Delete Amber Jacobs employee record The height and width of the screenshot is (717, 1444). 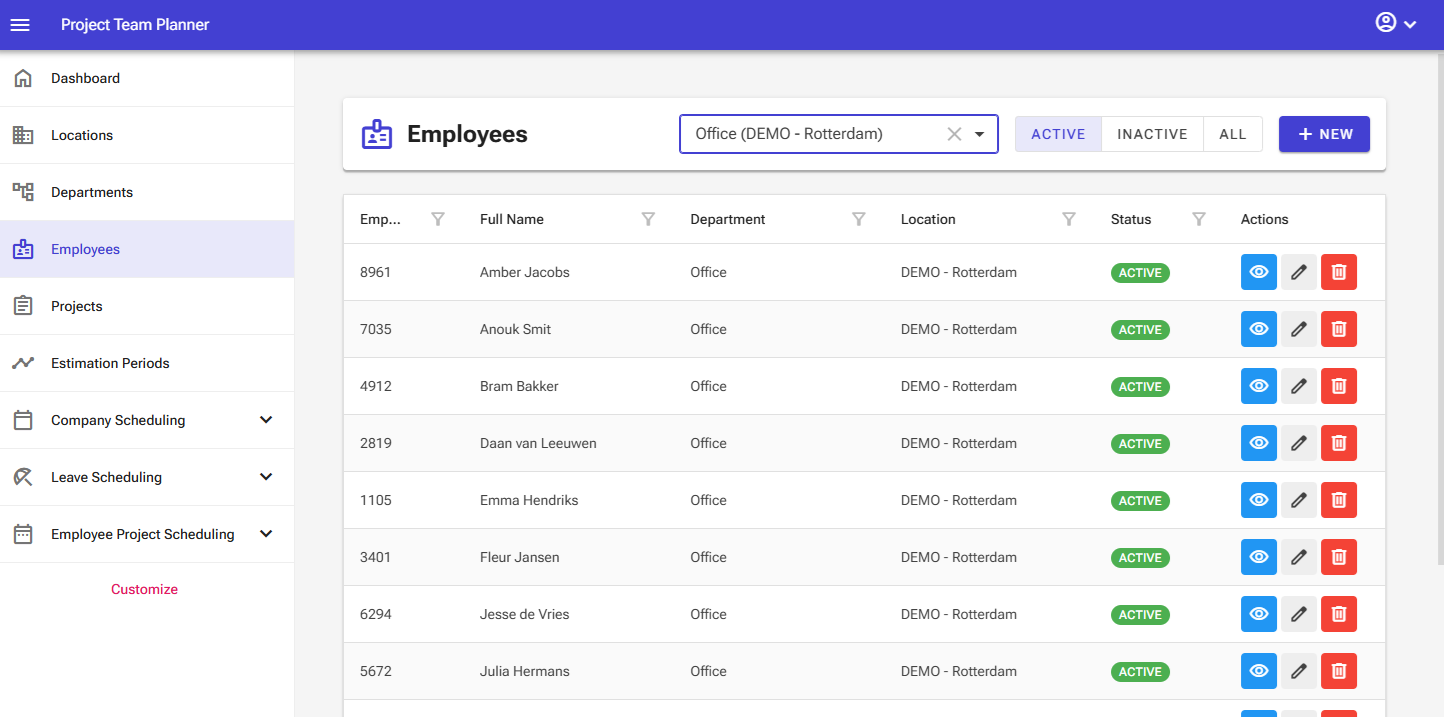[x=1339, y=272]
